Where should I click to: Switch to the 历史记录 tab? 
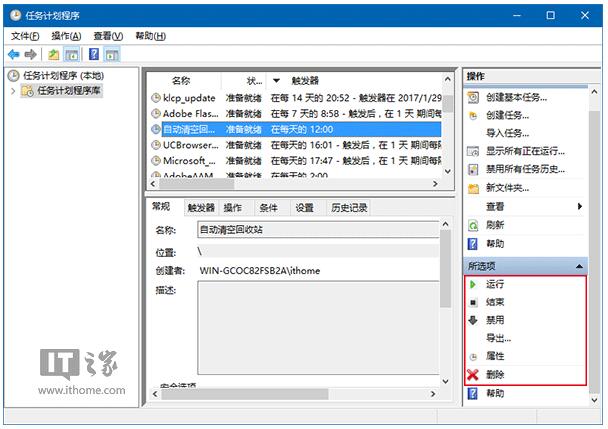point(349,208)
